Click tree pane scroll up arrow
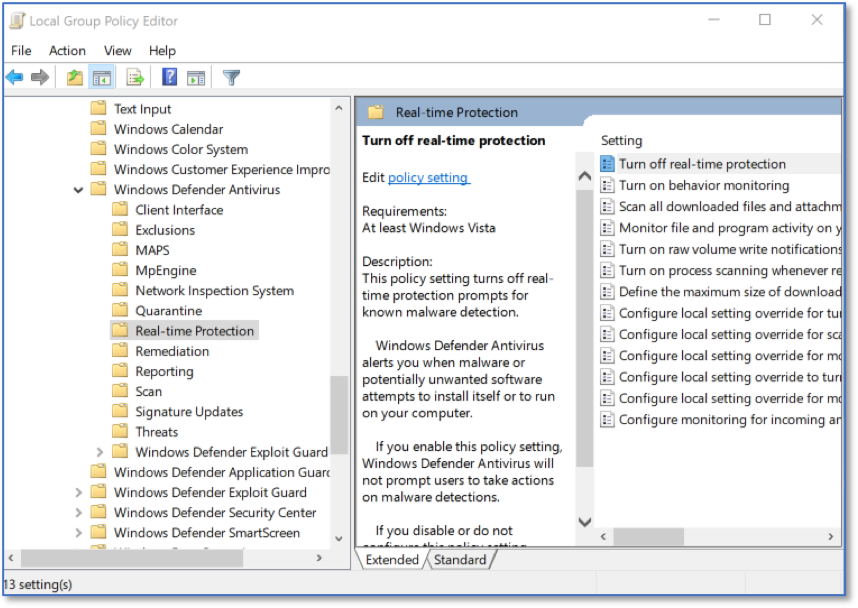858x608 pixels. tap(339, 108)
